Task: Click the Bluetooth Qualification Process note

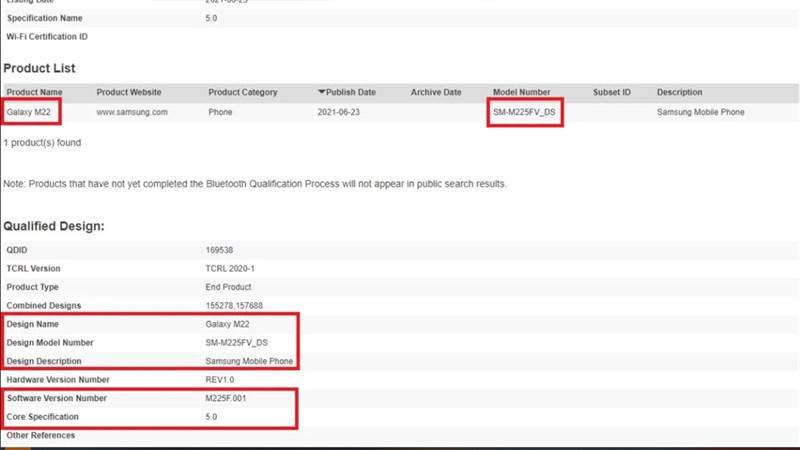Action: (x=255, y=184)
